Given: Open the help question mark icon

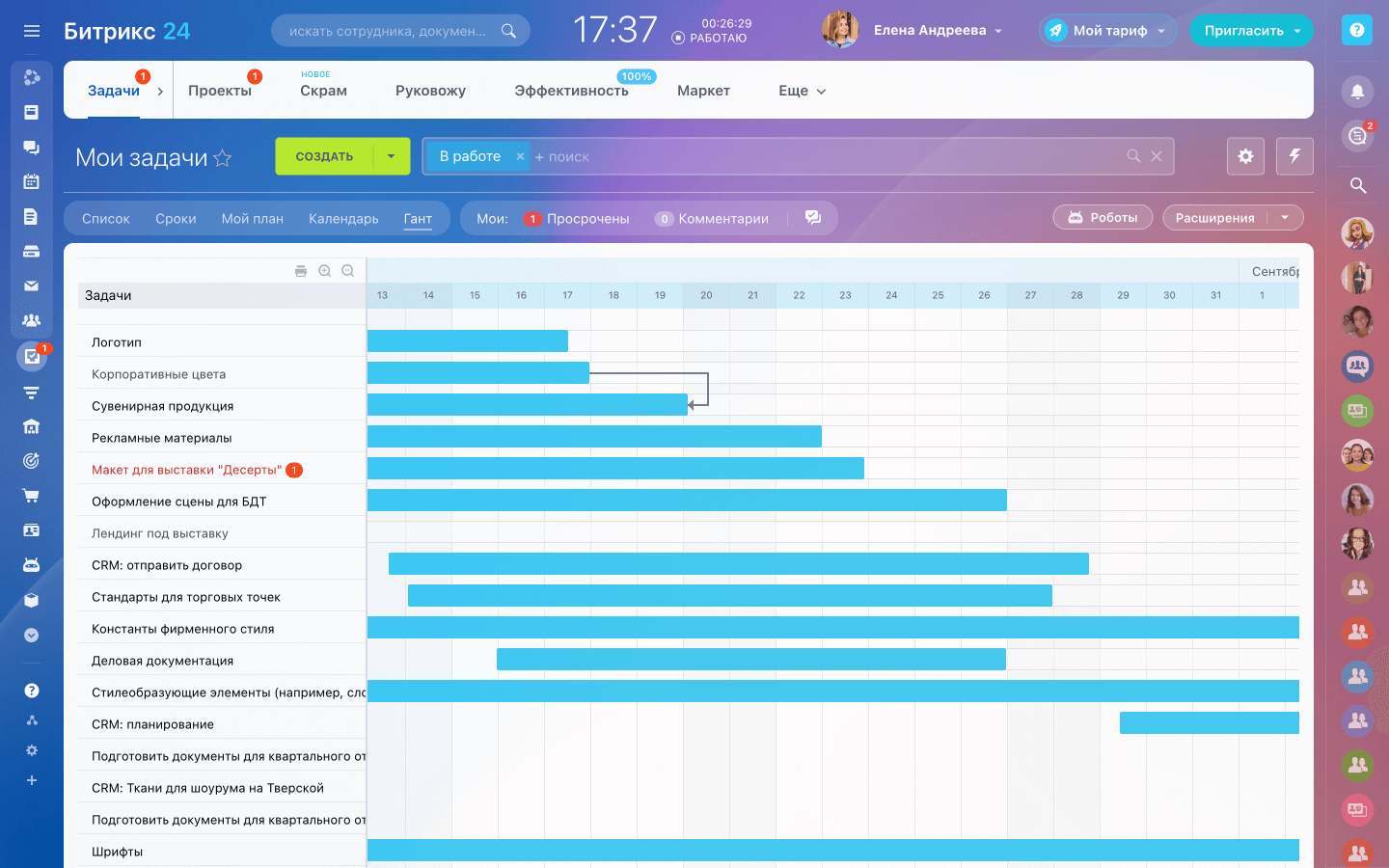Looking at the screenshot, I should tap(1357, 31).
